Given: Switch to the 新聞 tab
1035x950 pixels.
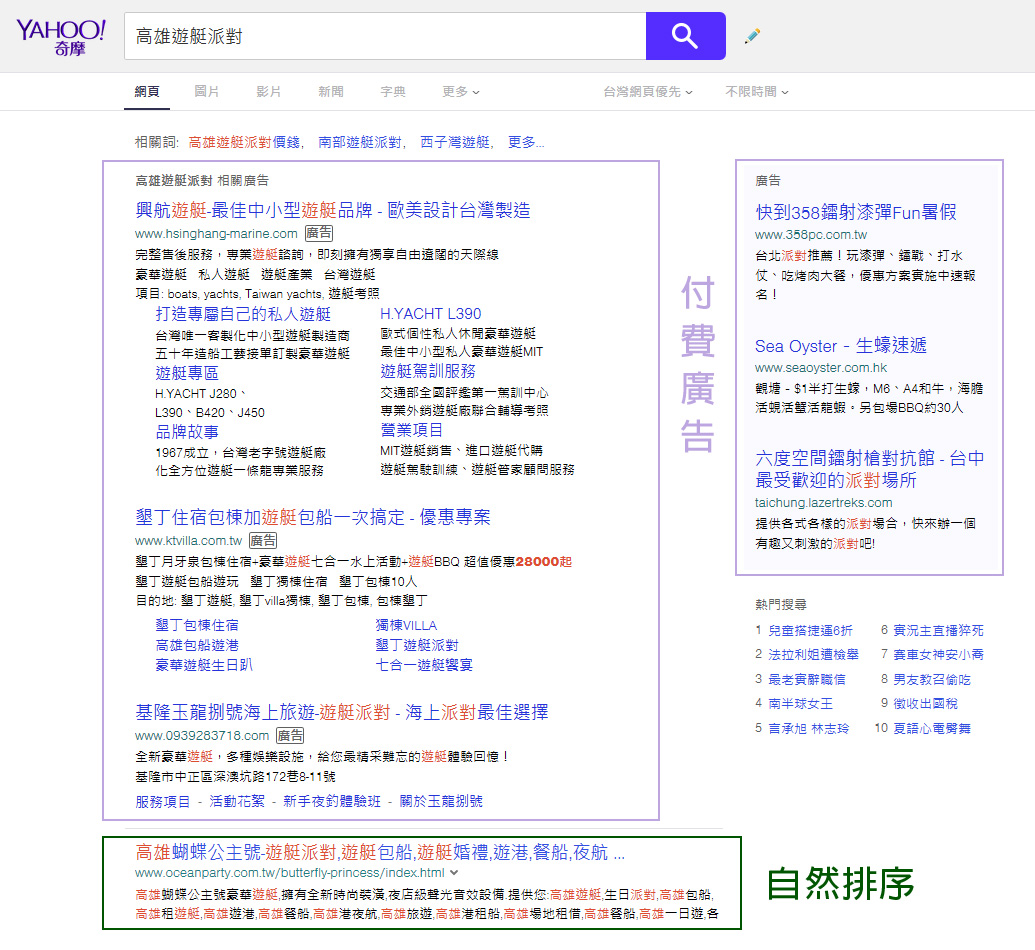Looking at the screenshot, I should (x=331, y=92).
